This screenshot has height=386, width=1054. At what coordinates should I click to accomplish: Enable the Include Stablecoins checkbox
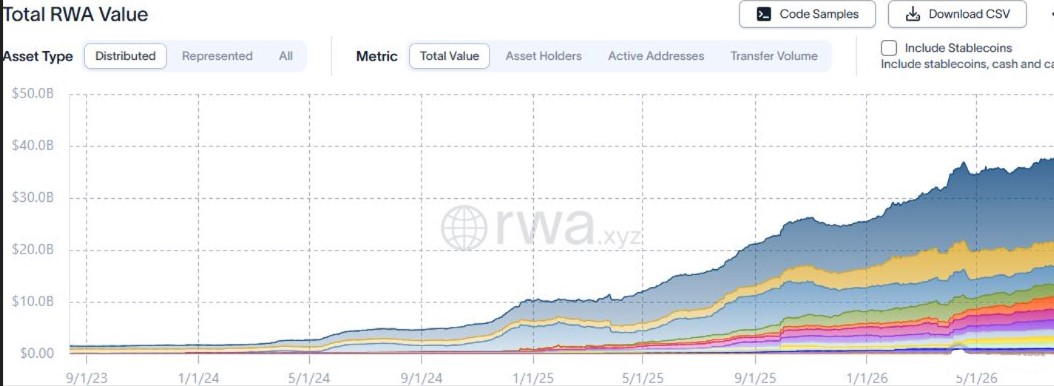pyautogui.click(x=889, y=48)
